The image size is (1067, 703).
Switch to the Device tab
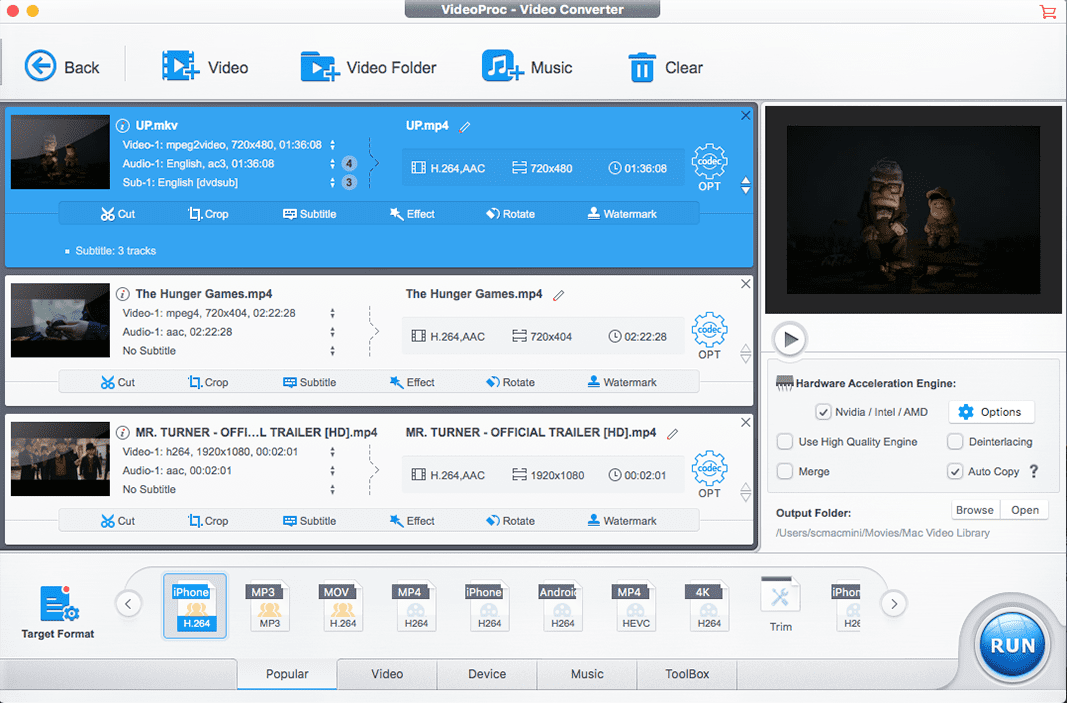pos(487,674)
